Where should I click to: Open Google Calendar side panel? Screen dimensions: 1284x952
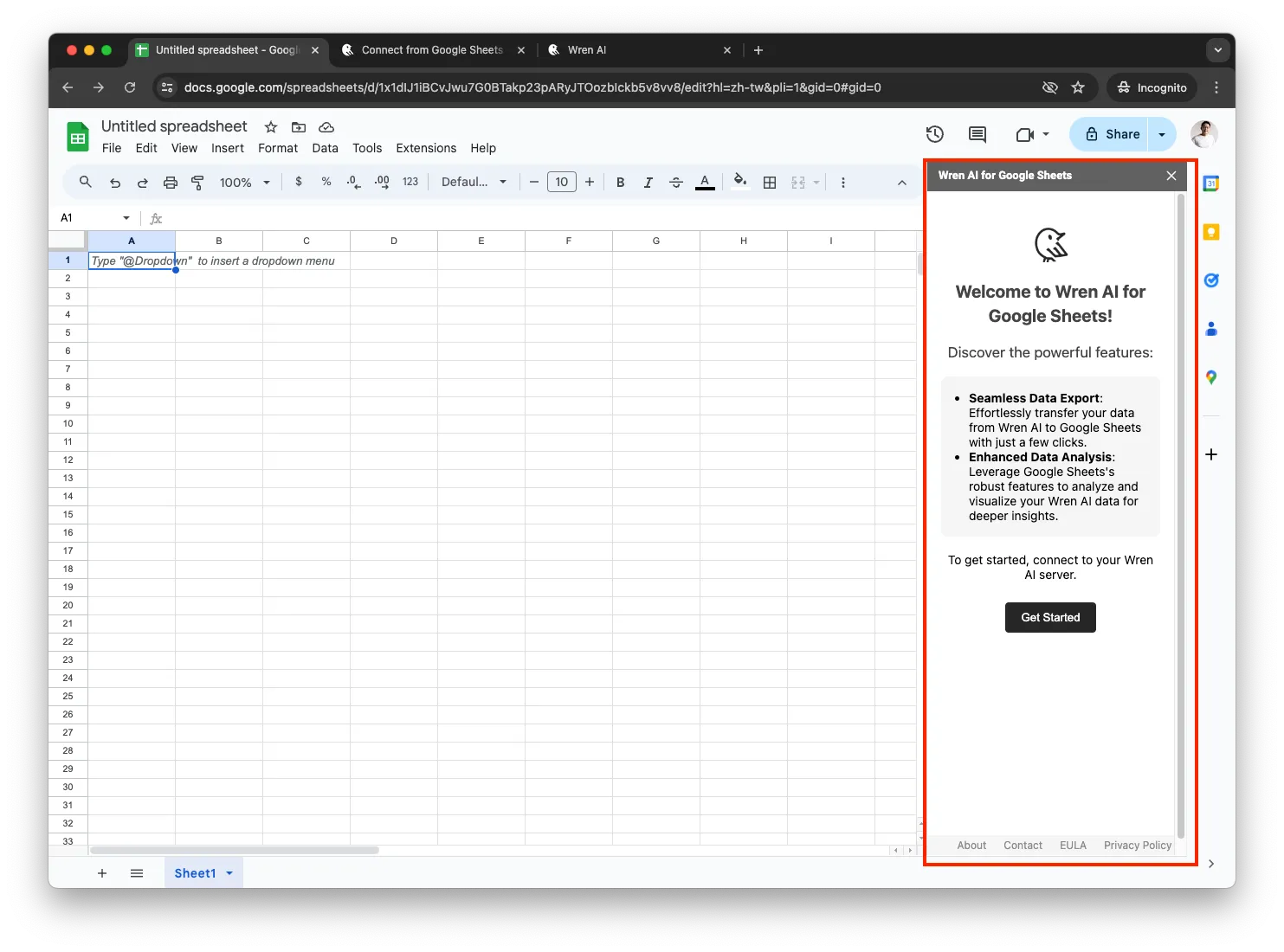click(x=1211, y=183)
